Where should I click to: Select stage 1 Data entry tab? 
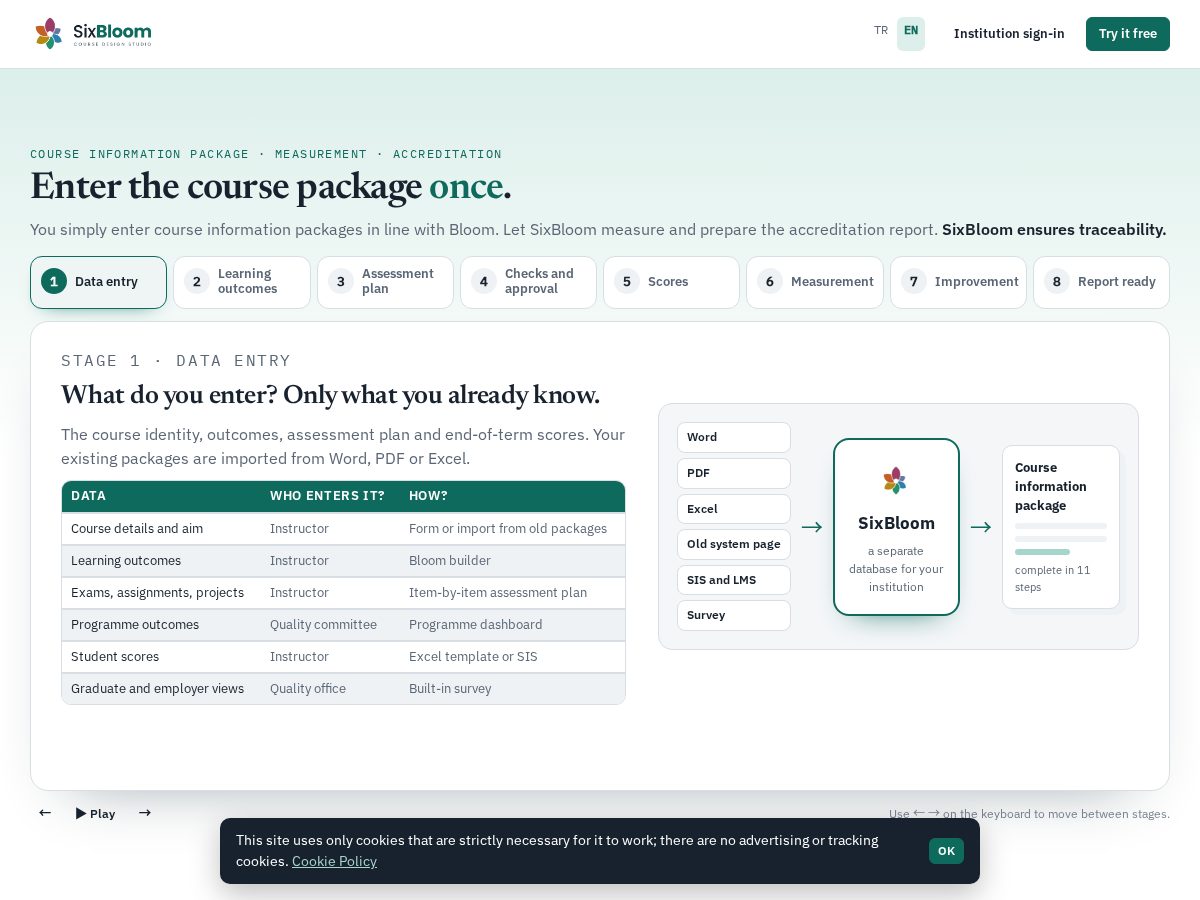point(99,282)
